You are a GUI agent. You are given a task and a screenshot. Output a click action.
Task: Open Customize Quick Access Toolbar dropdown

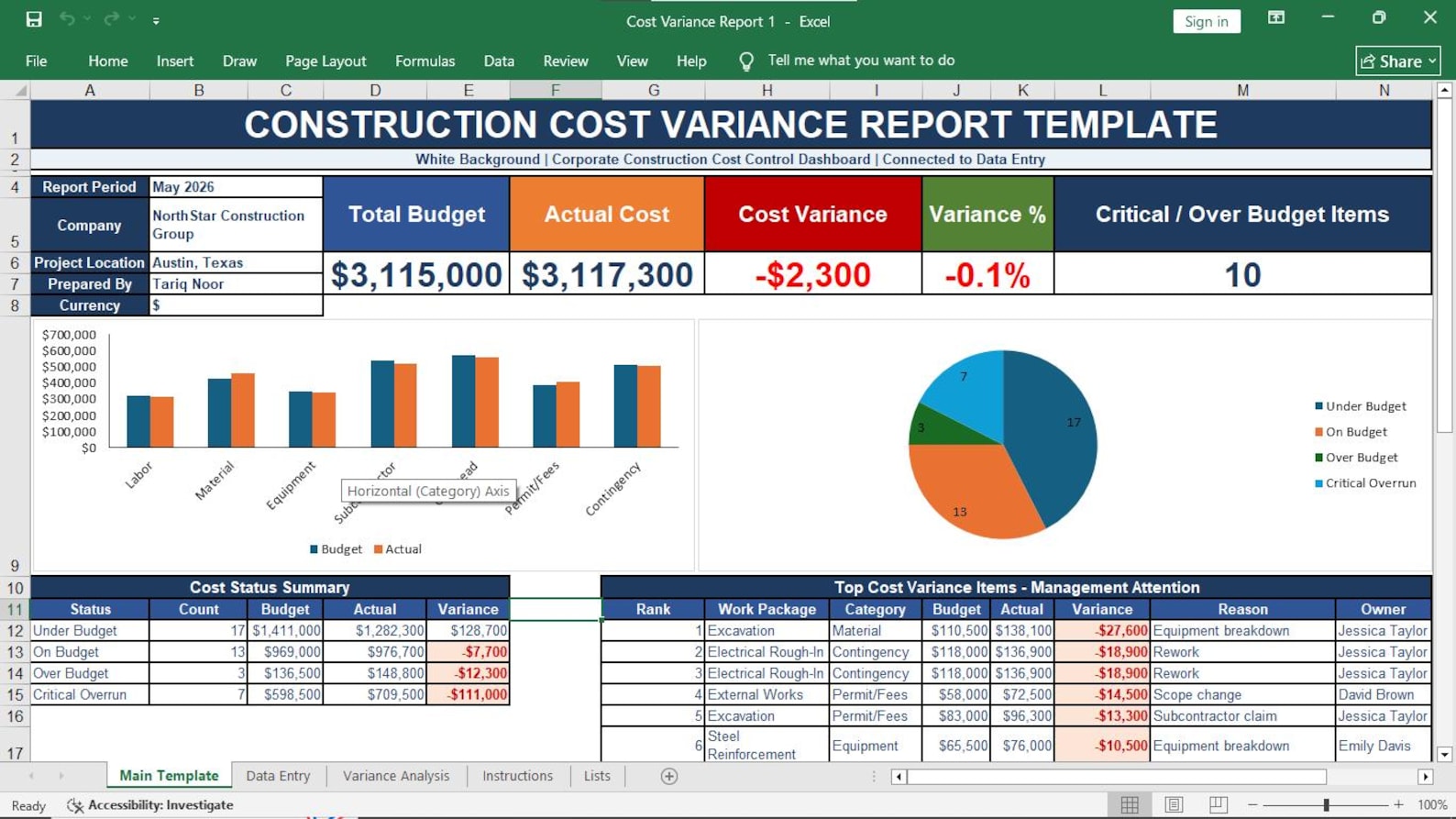point(156,20)
